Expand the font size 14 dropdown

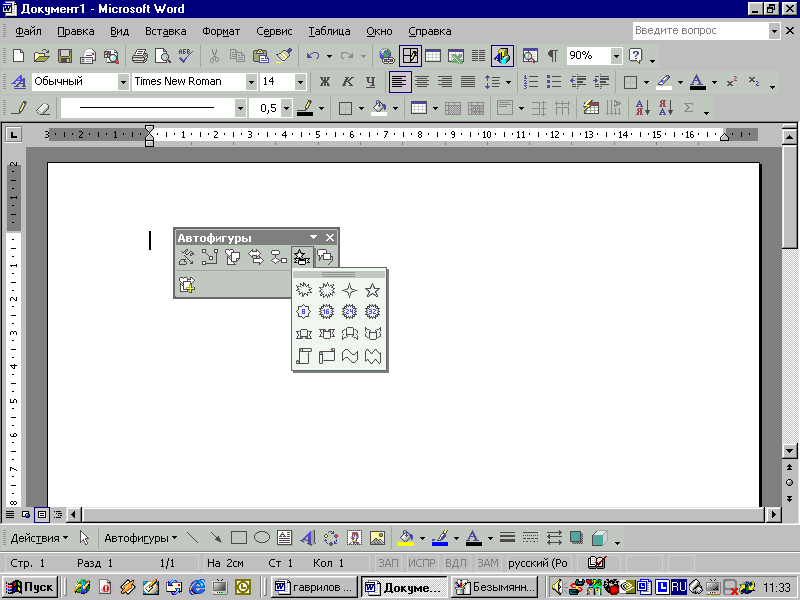[301, 82]
